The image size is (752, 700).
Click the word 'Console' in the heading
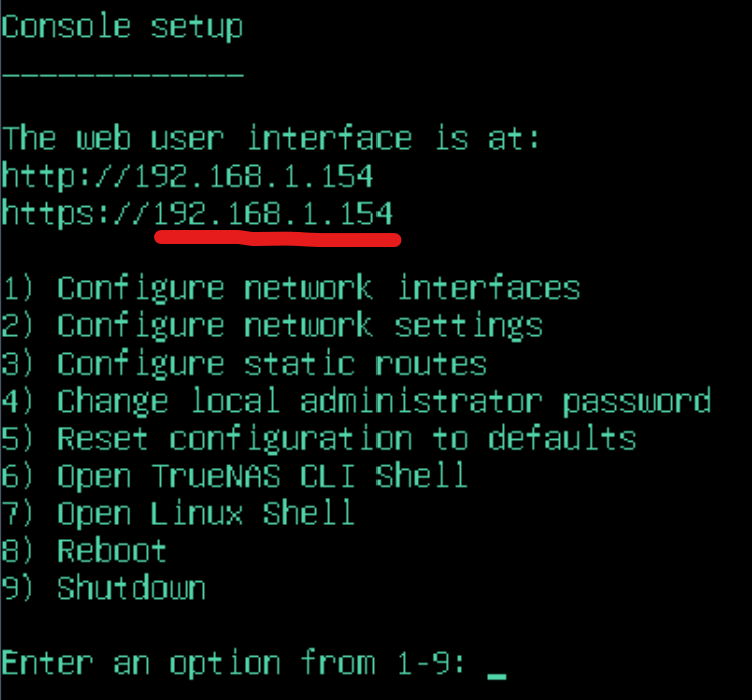coord(65,27)
